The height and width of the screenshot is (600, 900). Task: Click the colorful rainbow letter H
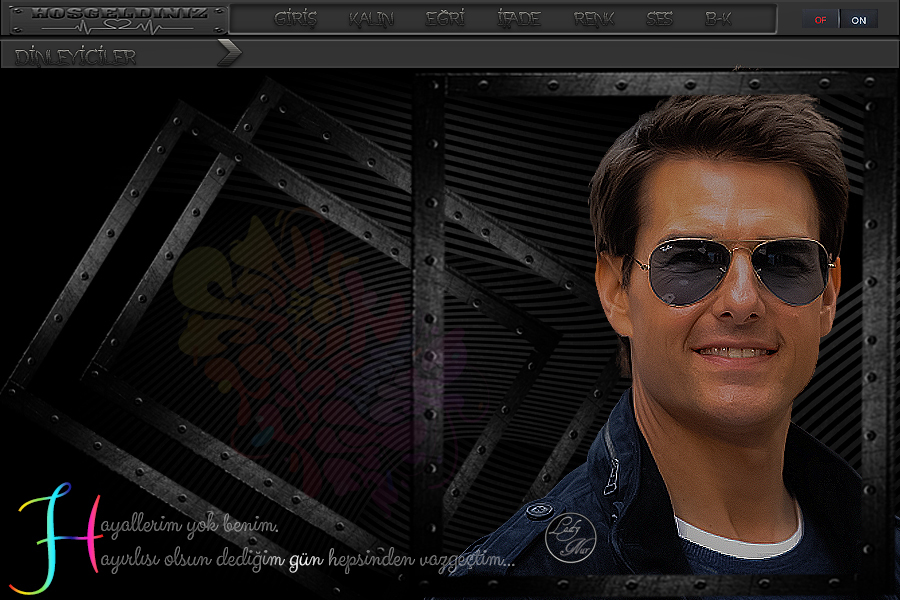click(50, 538)
